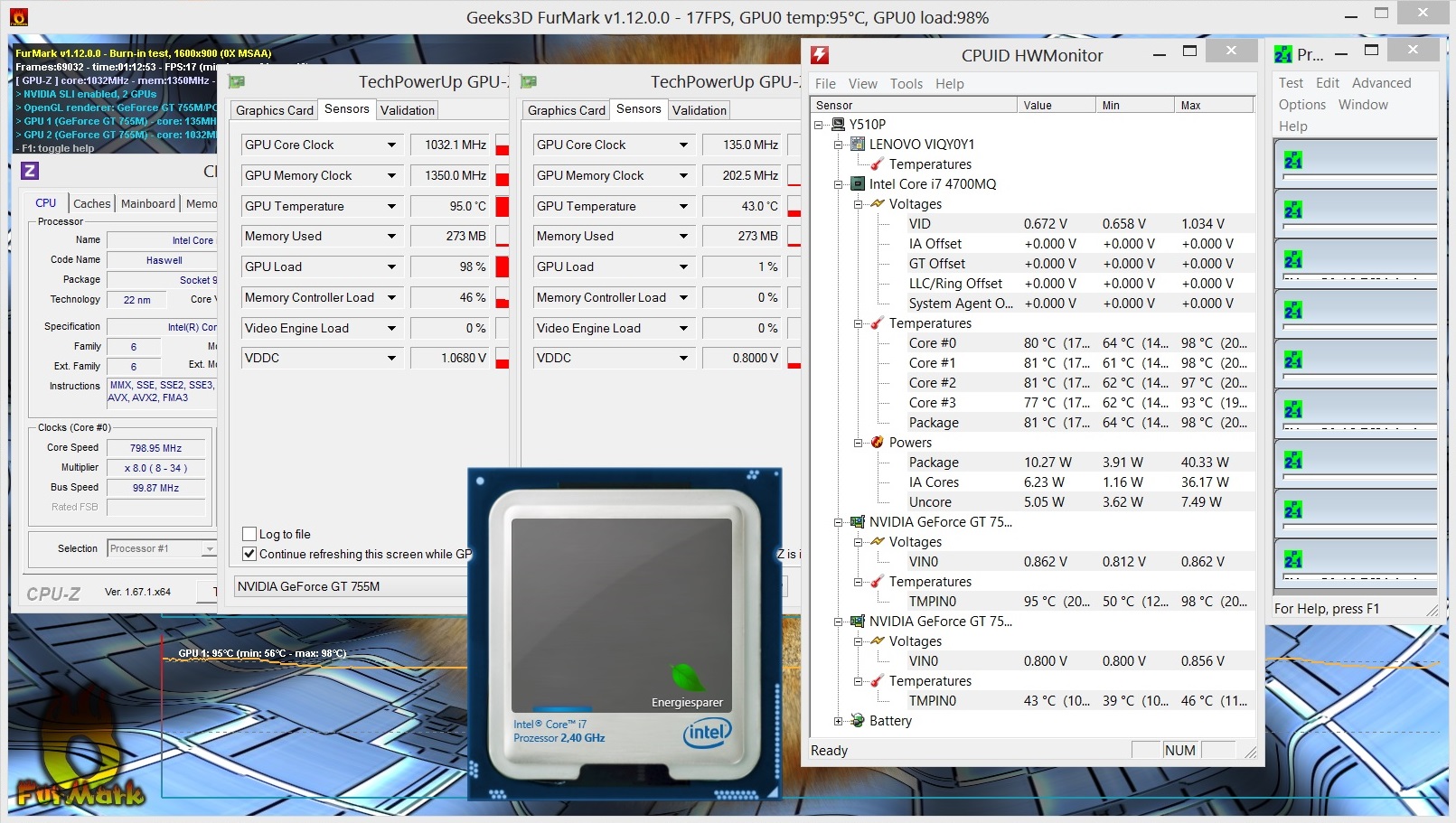This screenshot has height=823, width=1456.
Task: Switch to the Mainboard tab in CPU-Z
Action: pyautogui.click(x=148, y=204)
